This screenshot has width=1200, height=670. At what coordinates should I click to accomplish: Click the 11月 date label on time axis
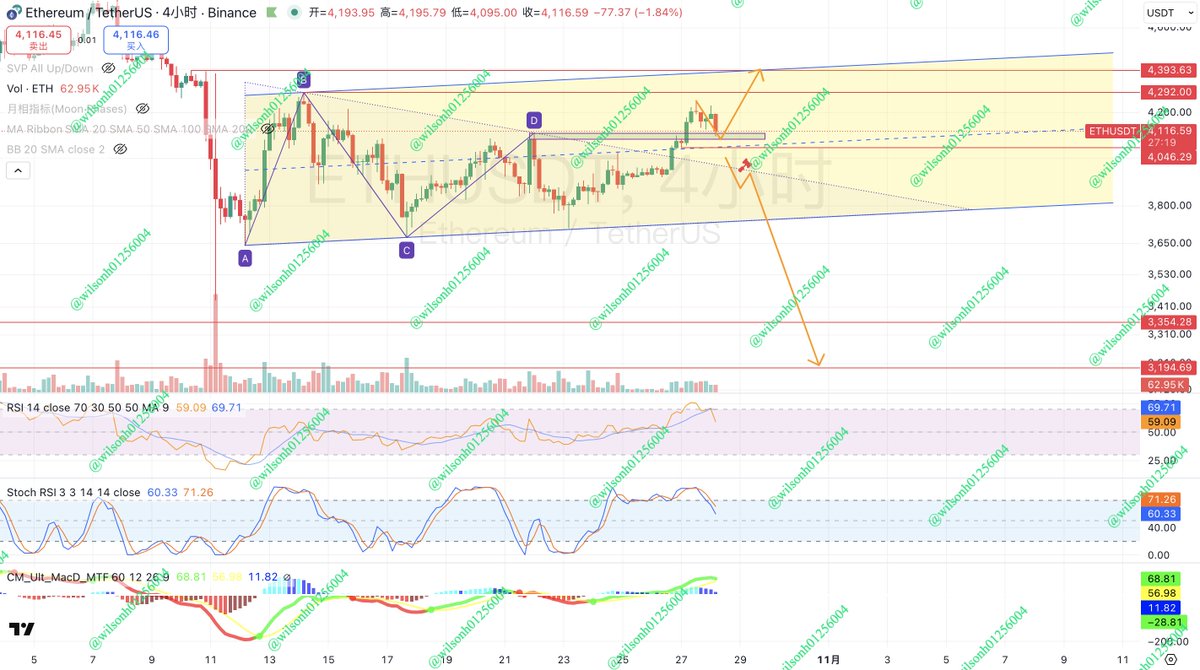[829, 659]
